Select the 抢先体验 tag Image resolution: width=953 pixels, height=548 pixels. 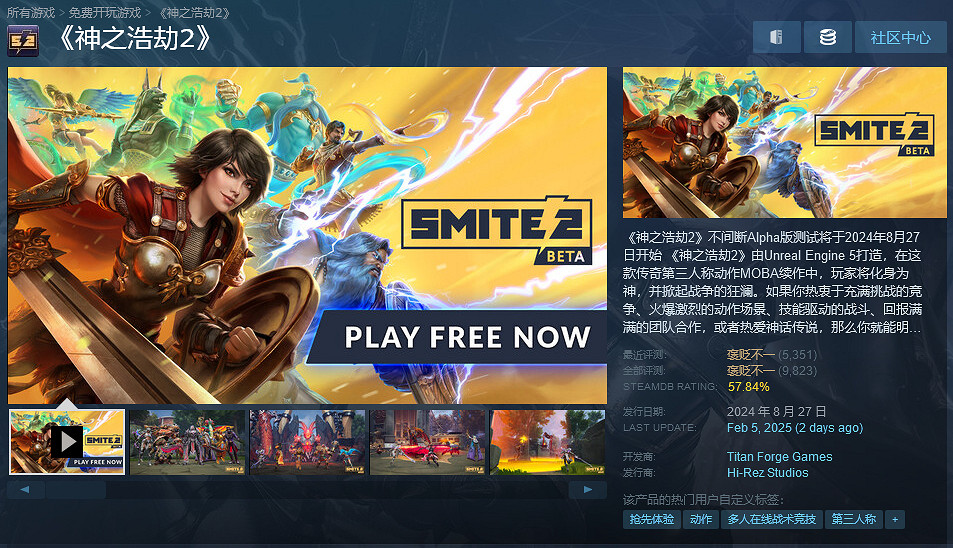652,519
